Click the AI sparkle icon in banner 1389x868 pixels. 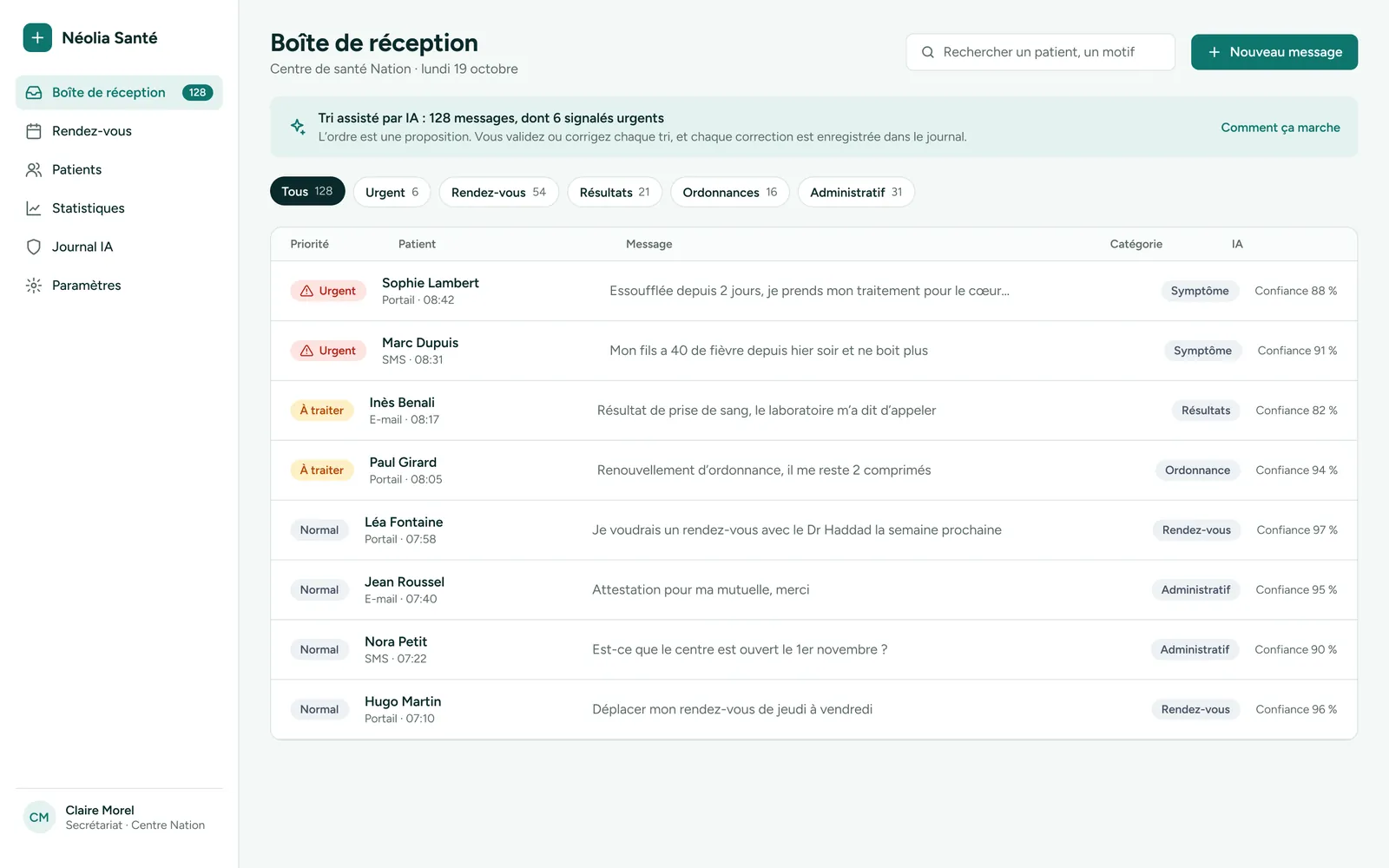(x=298, y=127)
